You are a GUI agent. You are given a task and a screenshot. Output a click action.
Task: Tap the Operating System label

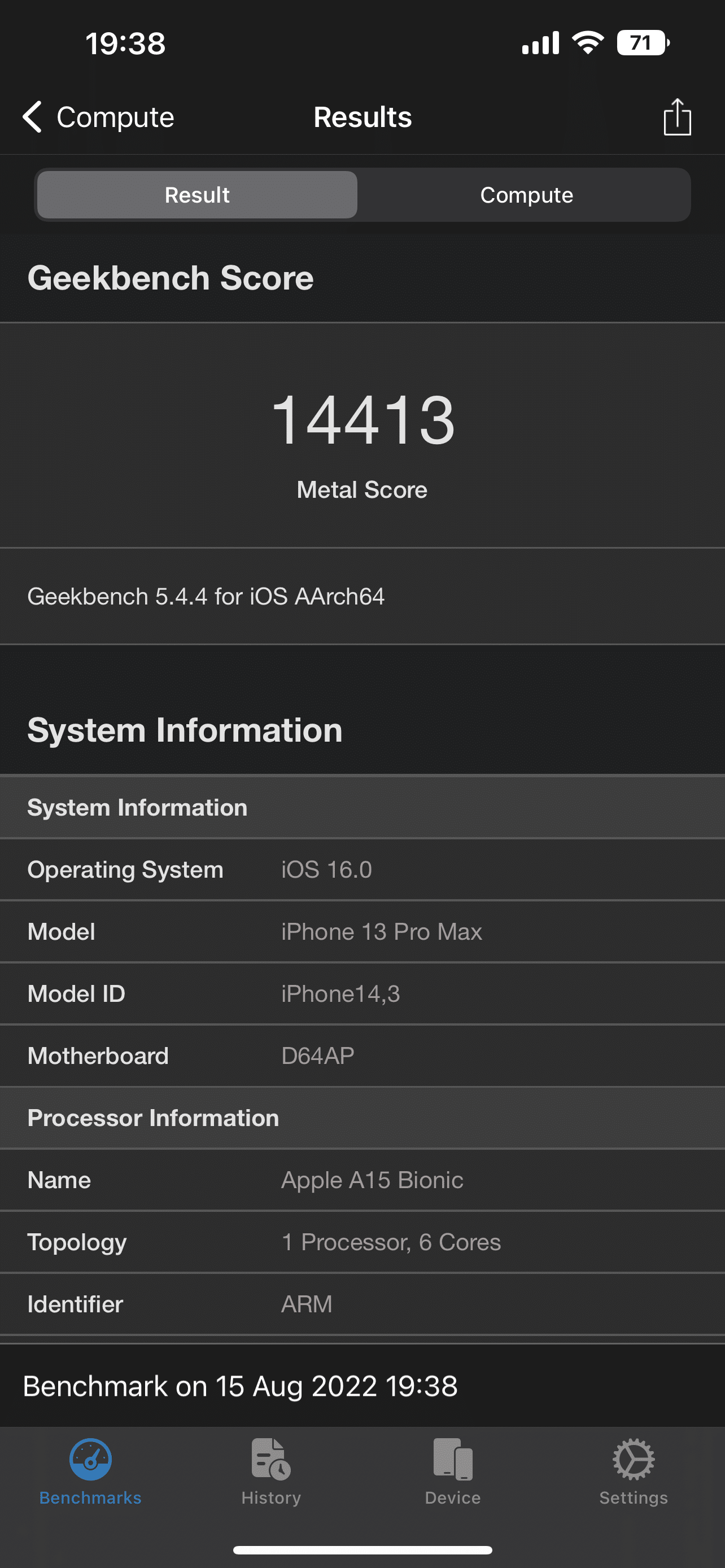(125, 869)
